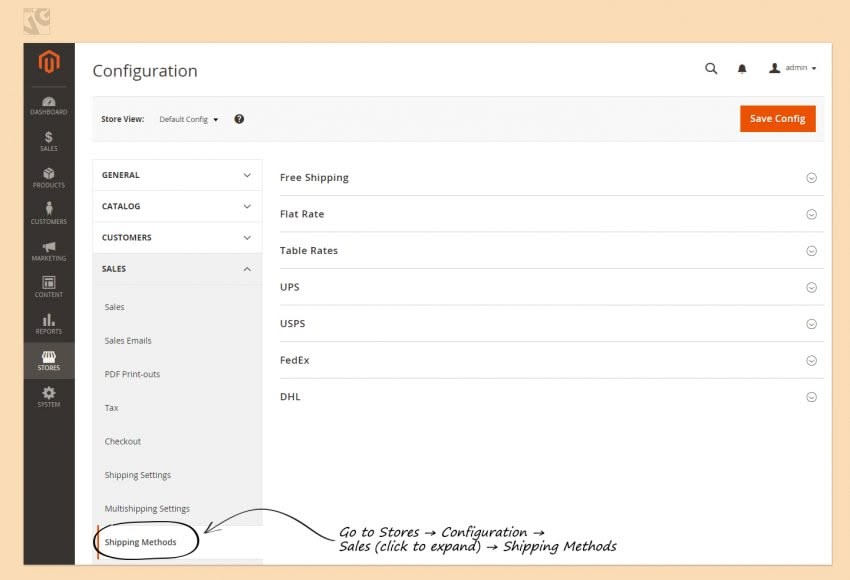The width and height of the screenshot is (850, 580).
Task: Expand the Free Shipping section arrow
Action: click(x=811, y=178)
